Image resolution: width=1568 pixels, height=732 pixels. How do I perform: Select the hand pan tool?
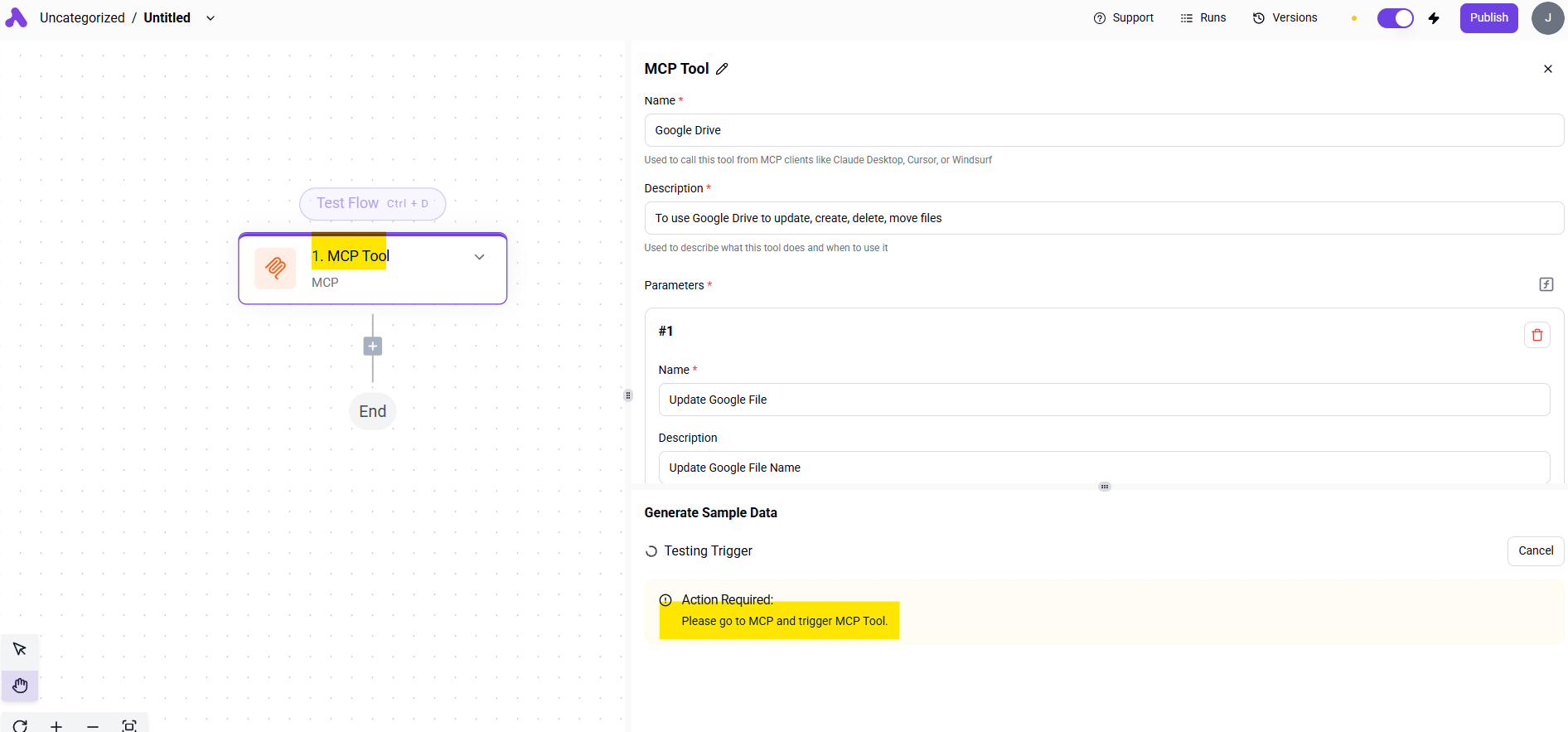coord(20,686)
